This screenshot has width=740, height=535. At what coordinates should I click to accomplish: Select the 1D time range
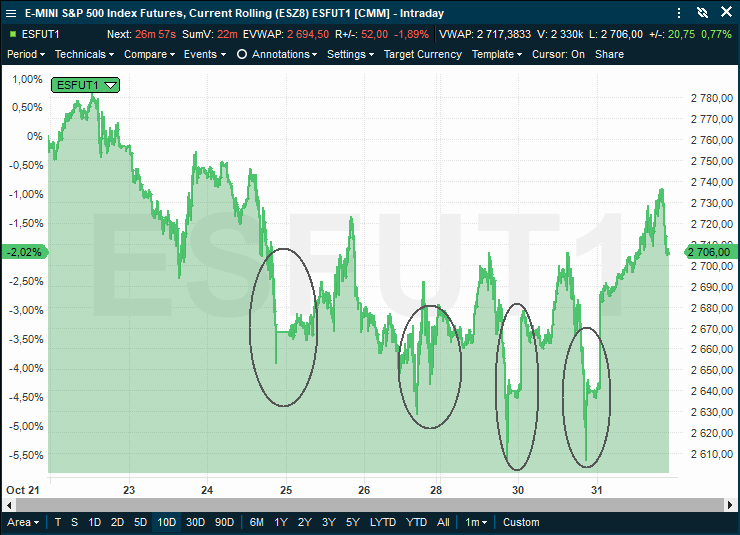(x=94, y=522)
